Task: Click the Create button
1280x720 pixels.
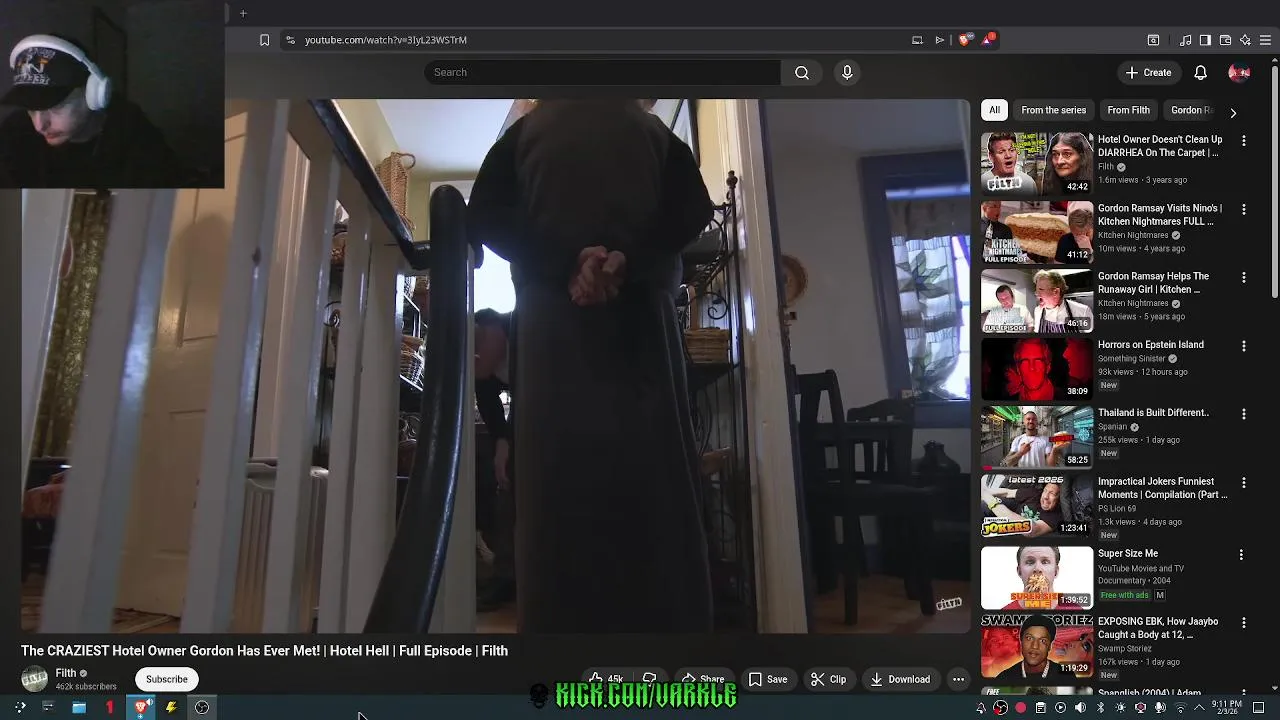Action: click(x=1148, y=72)
